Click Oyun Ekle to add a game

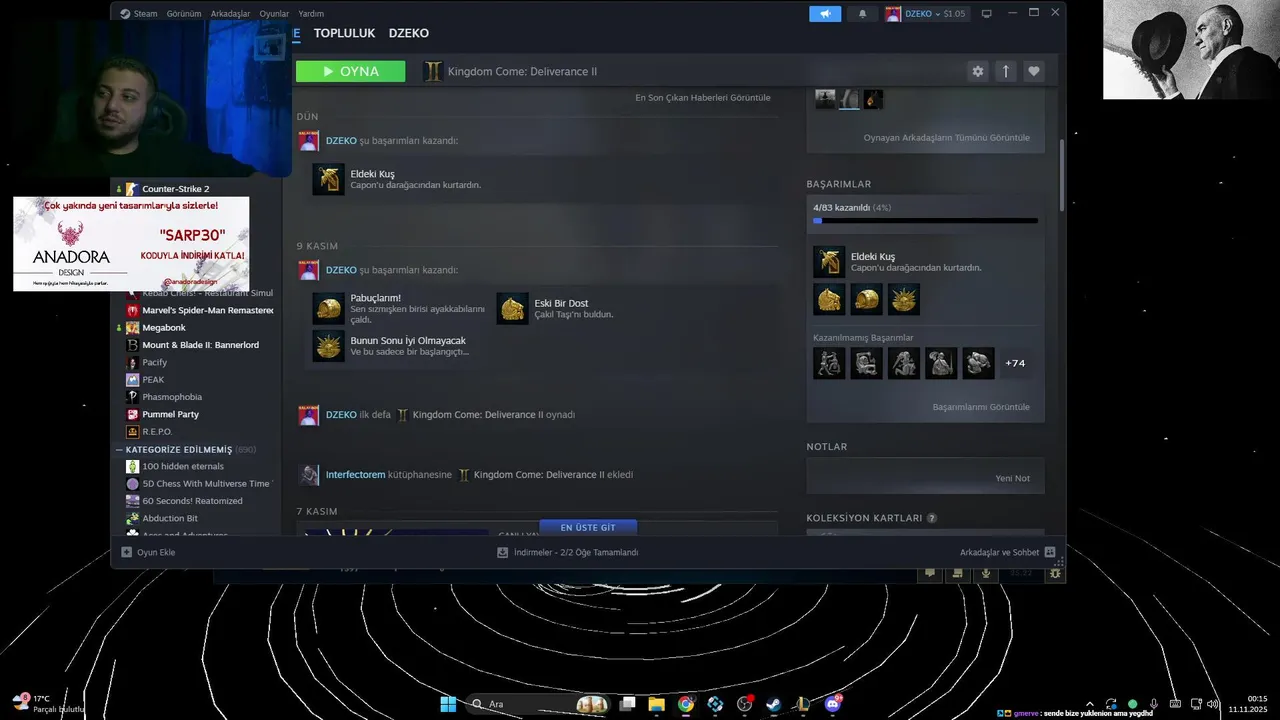(148, 552)
